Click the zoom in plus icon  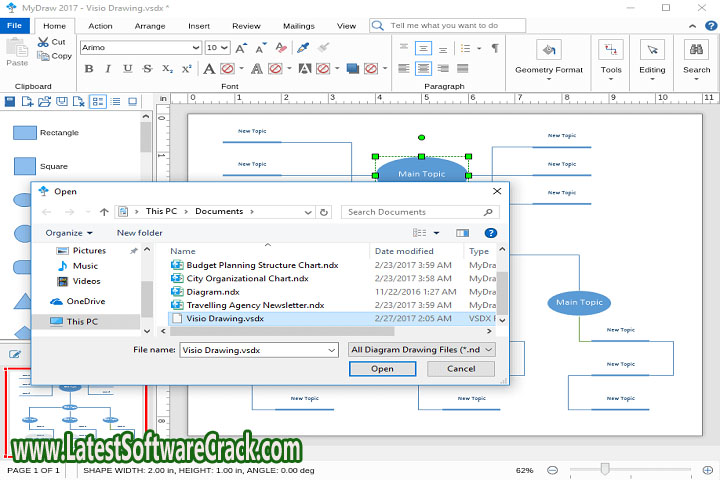tap(708, 470)
